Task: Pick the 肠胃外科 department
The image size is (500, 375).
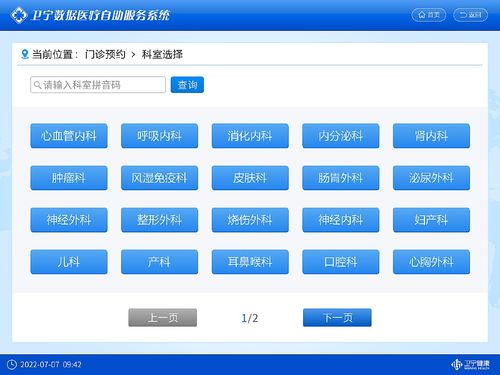Action: point(341,178)
